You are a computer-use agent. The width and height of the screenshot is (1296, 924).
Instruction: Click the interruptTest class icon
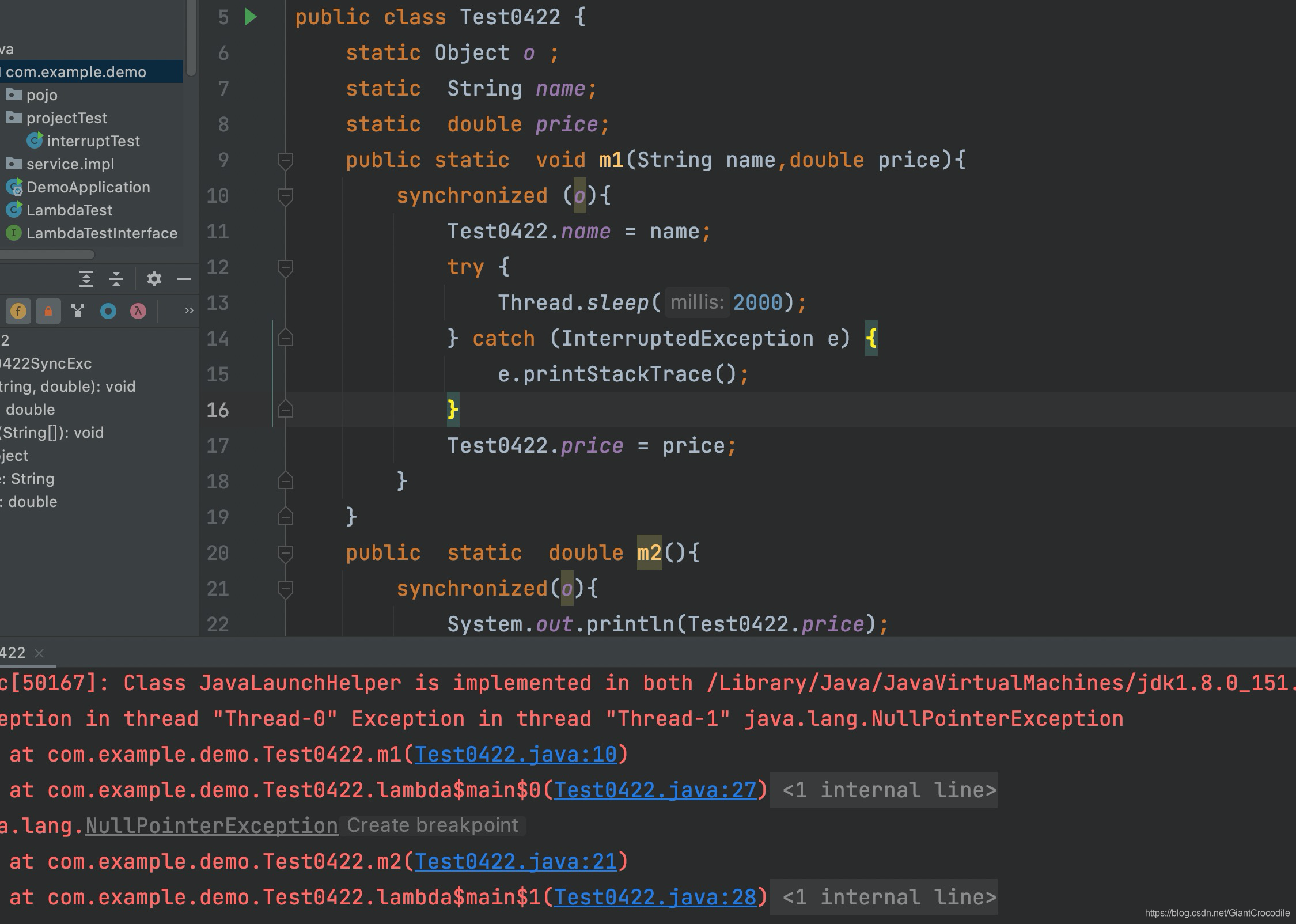(35, 141)
